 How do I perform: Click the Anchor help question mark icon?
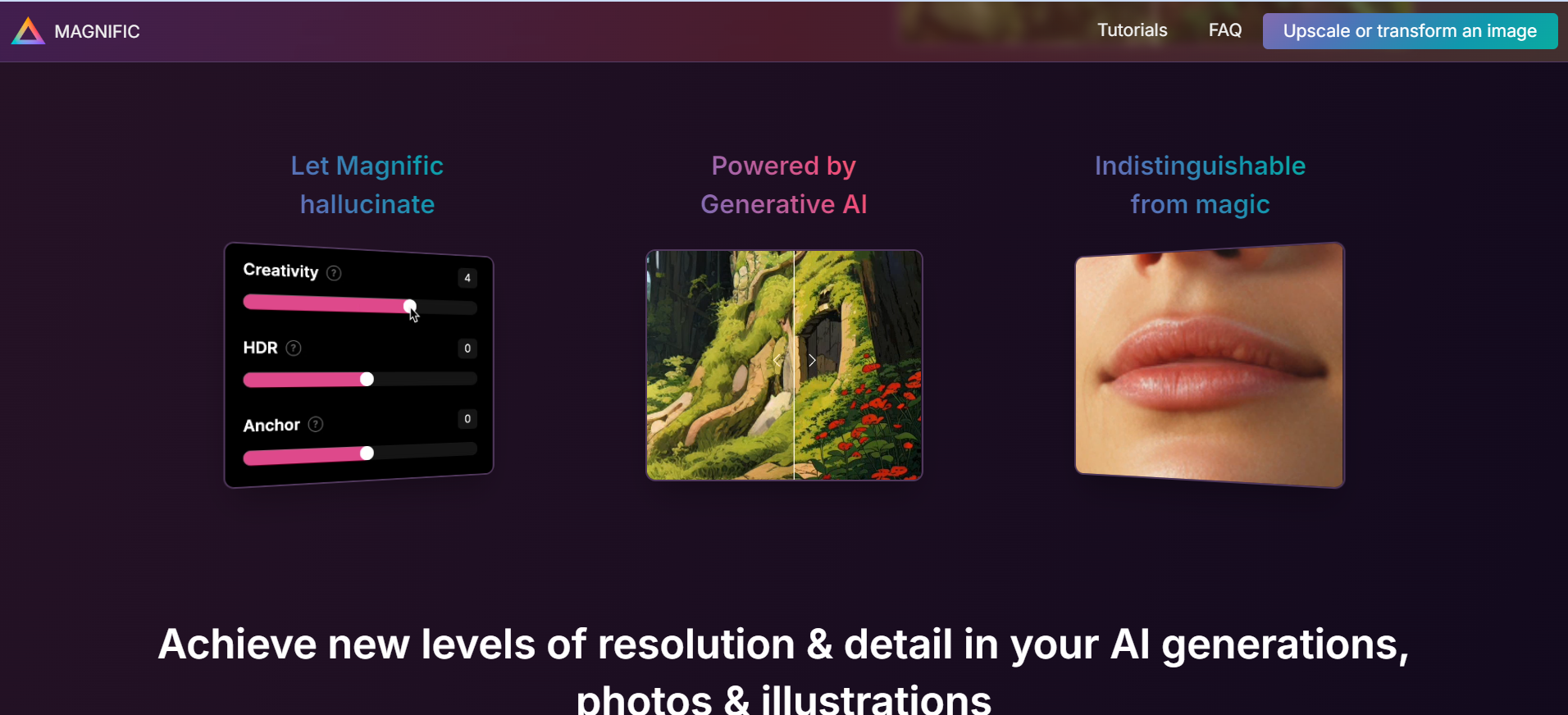tap(316, 424)
